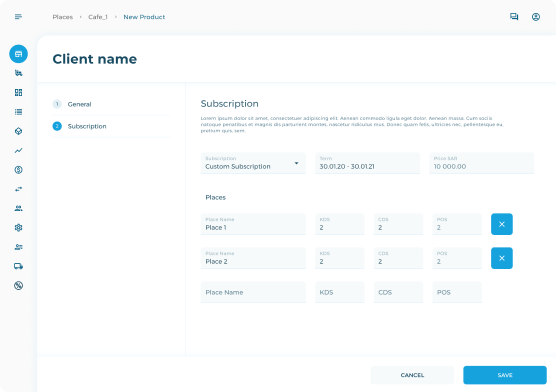Open the percent discount icon in sidebar

tap(18, 286)
